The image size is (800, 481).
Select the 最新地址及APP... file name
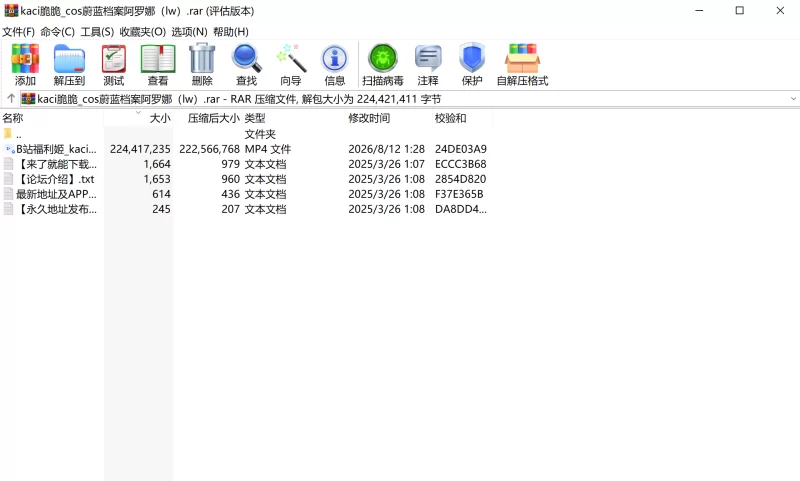56,194
